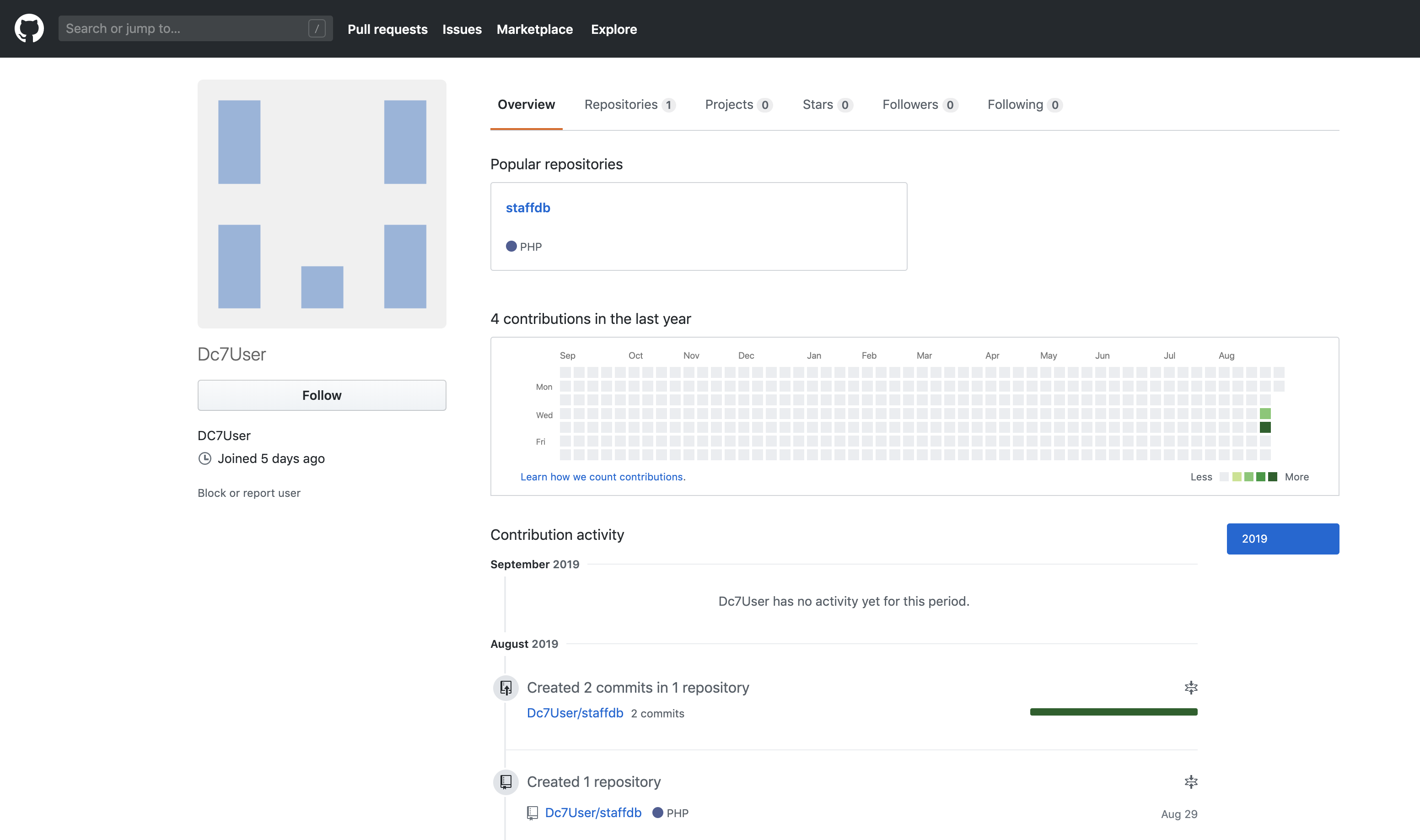Follow the user Dc7User

click(x=322, y=395)
